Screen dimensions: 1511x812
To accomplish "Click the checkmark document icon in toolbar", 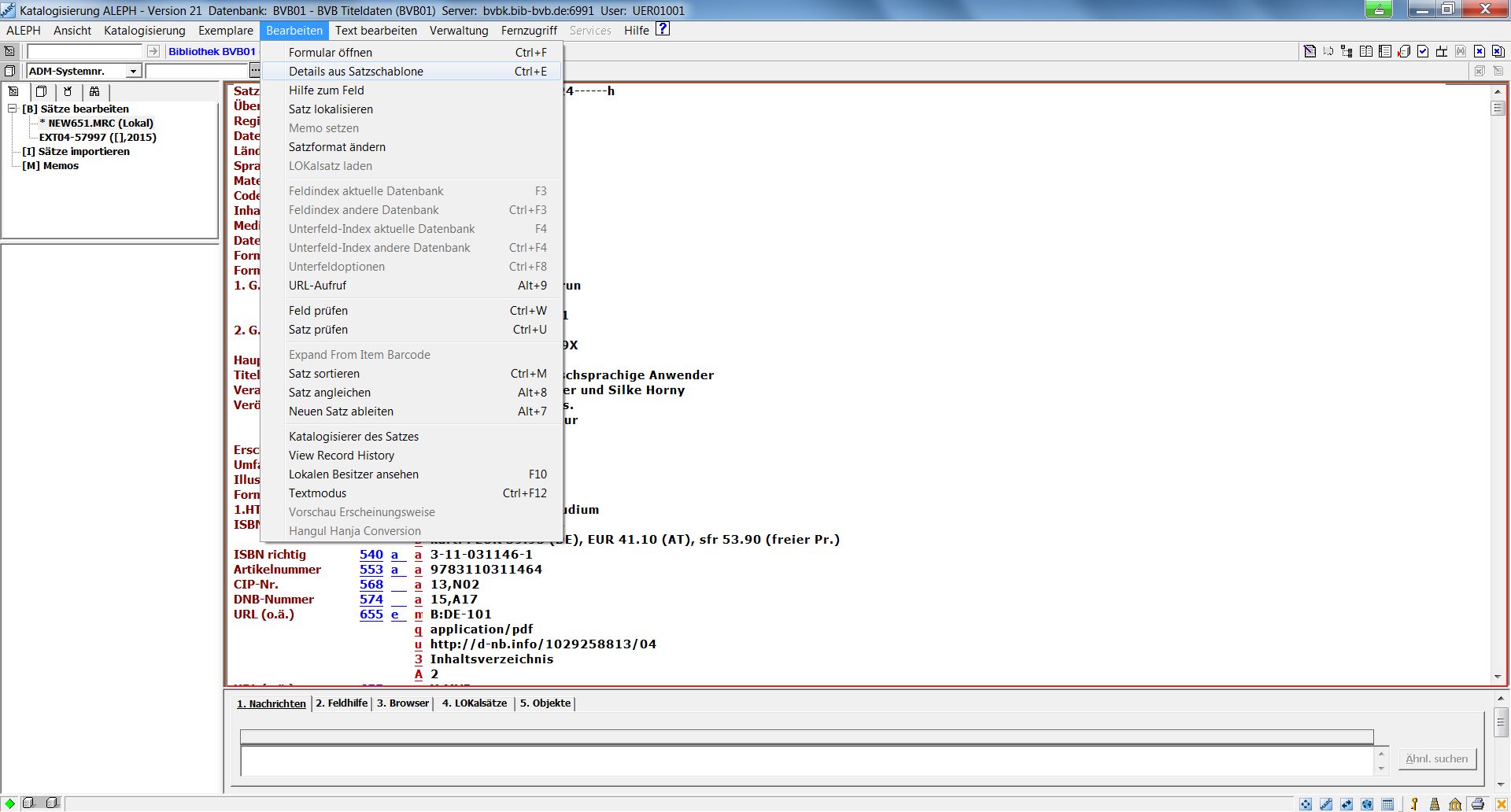I will click(x=1423, y=51).
